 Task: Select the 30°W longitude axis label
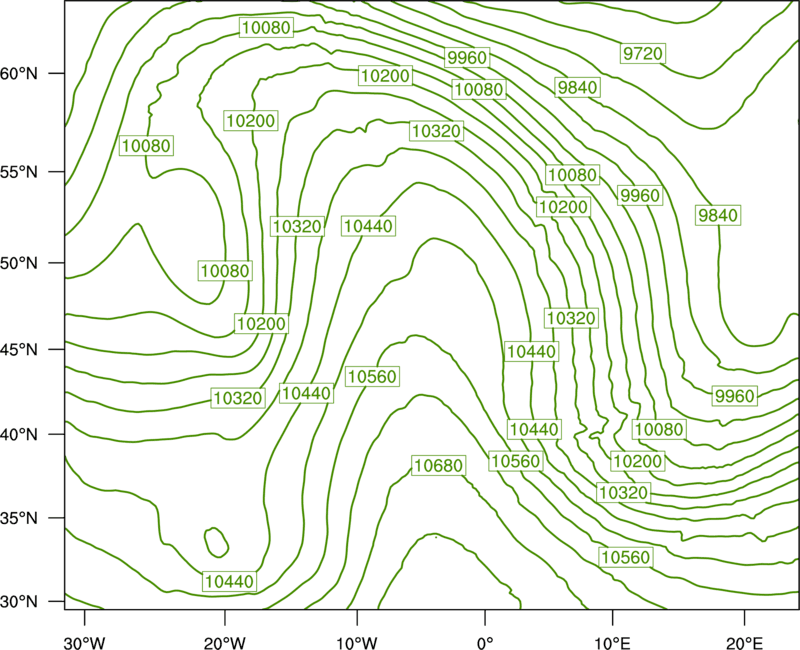[84, 643]
